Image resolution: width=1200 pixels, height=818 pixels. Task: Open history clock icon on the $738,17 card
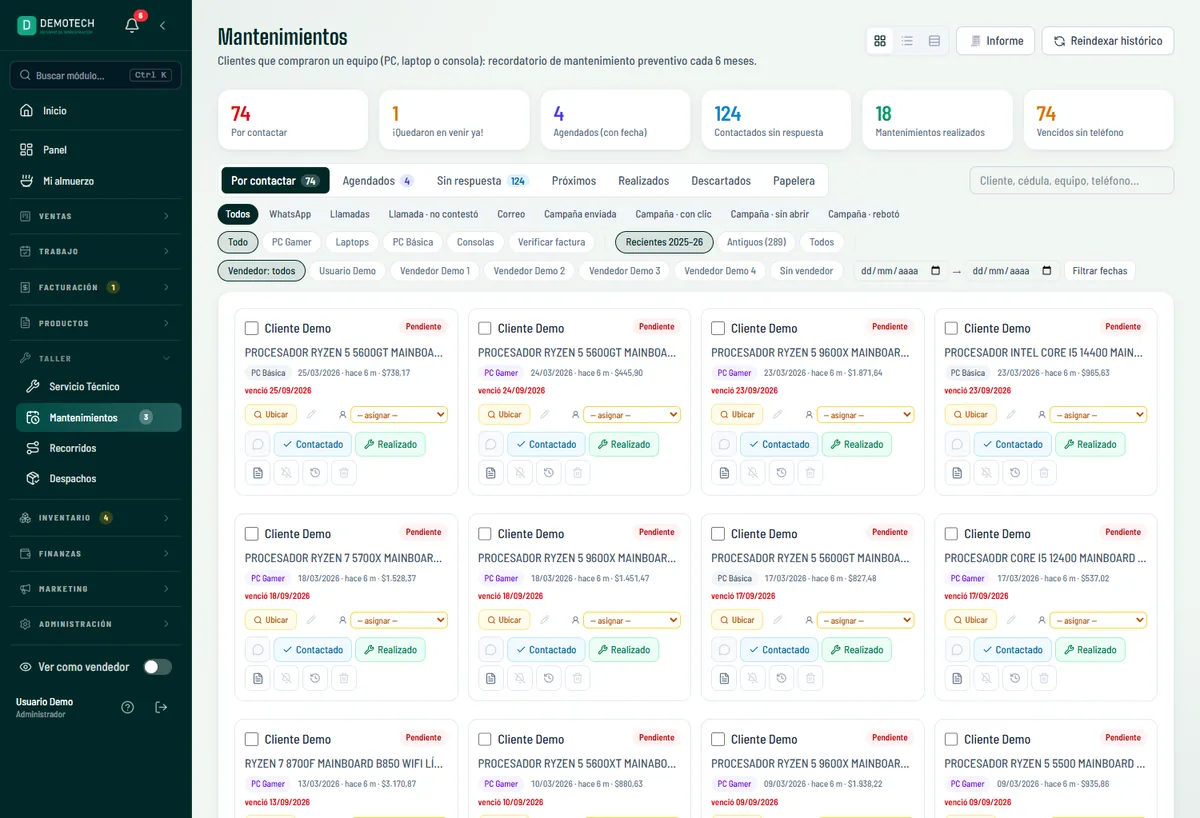tap(315, 472)
